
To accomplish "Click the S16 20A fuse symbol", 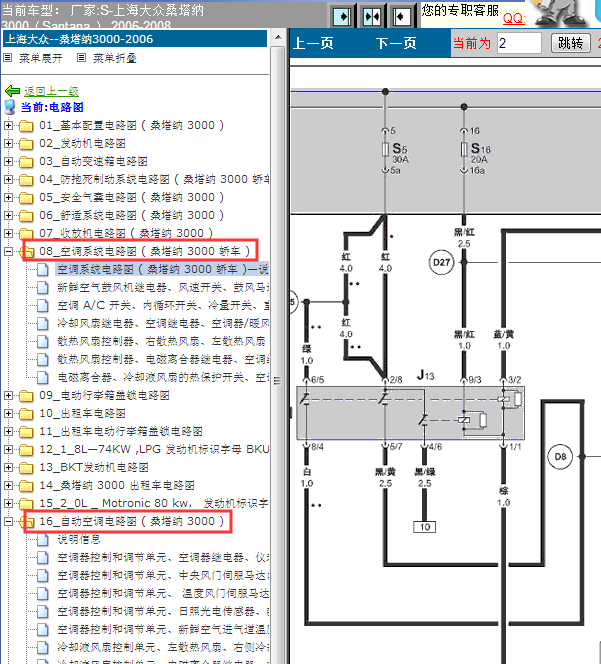I will click(464, 149).
